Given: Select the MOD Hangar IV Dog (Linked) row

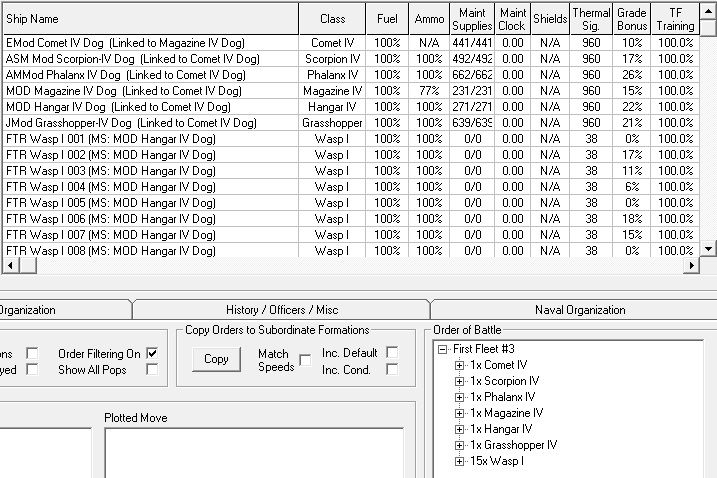Looking at the screenshot, I should (x=351, y=107).
